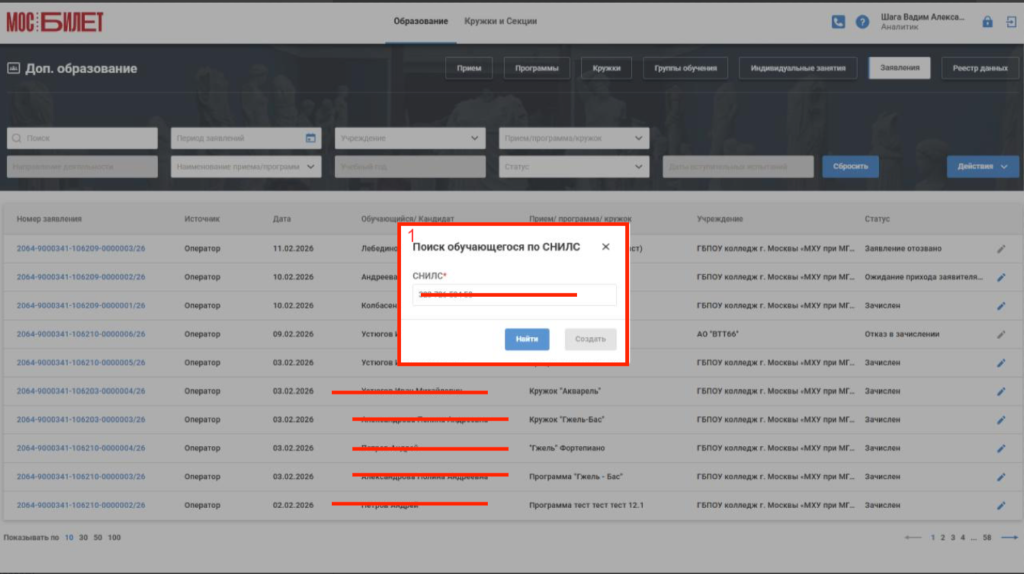Image resolution: width=1024 pixels, height=574 pixels.
Task: Click the next page arrow in pagination
Action: (x=1010, y=537)
